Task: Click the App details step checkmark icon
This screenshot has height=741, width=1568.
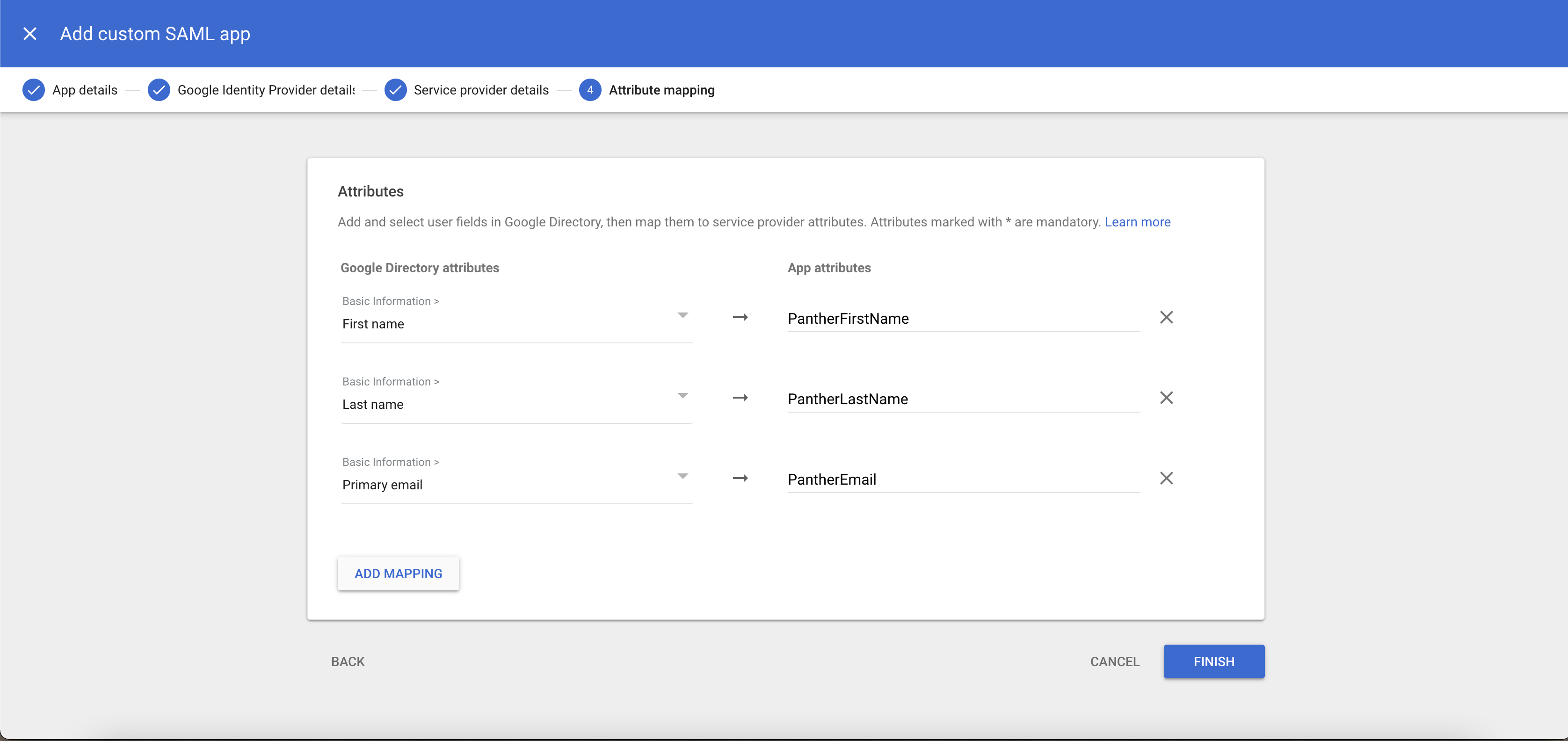Action: [x=34, y=90]
